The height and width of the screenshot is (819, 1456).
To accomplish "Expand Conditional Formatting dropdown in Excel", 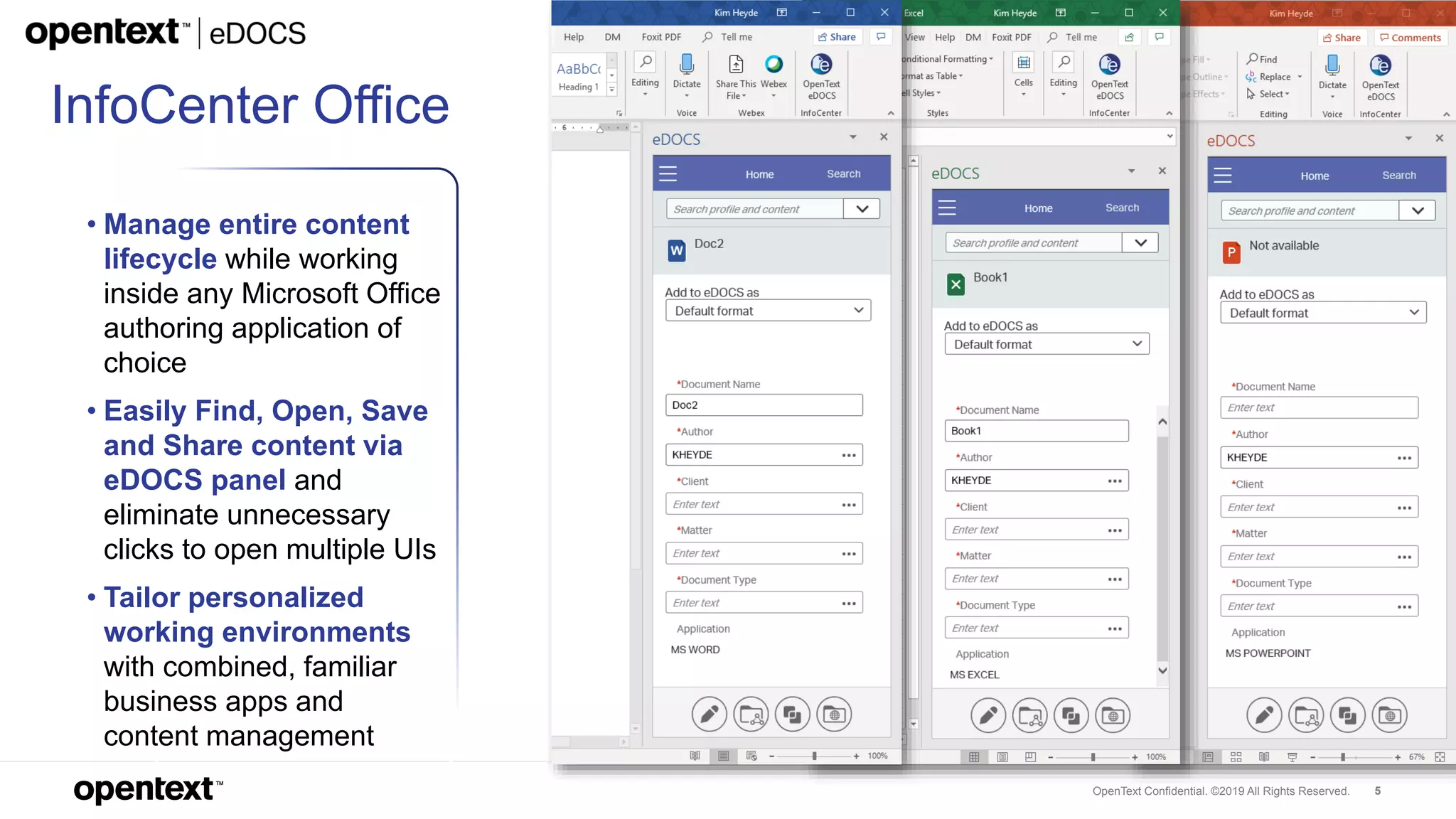I will [x=948, y=59].
